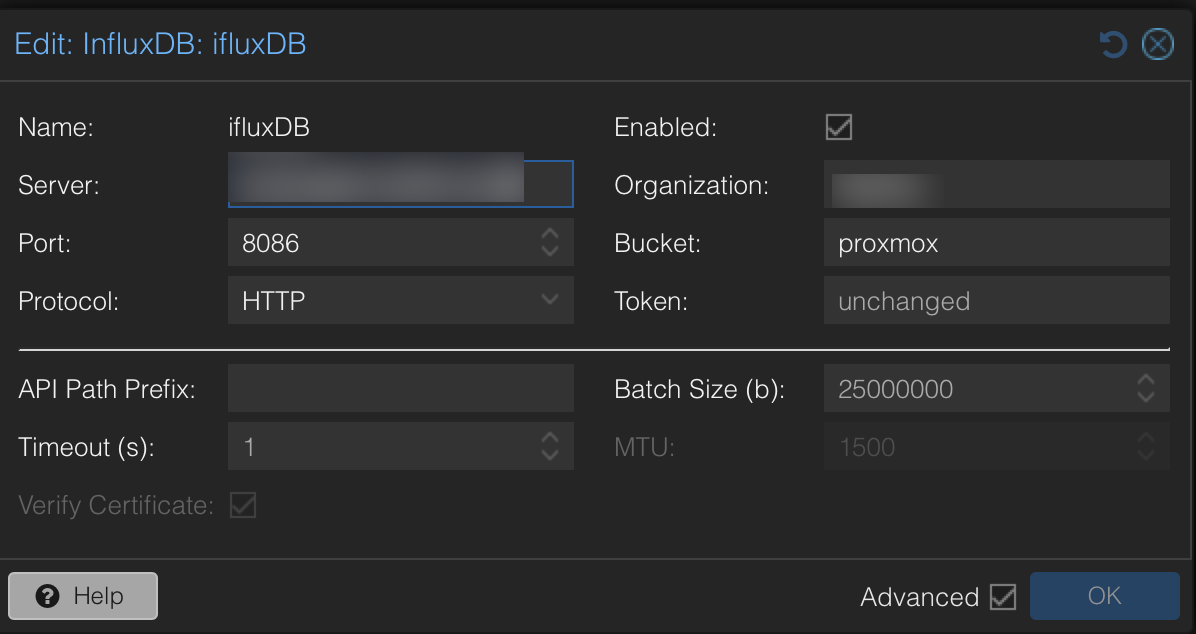Click the Port spinner arrows
The image size is (1196, 634).
[549, 243]
